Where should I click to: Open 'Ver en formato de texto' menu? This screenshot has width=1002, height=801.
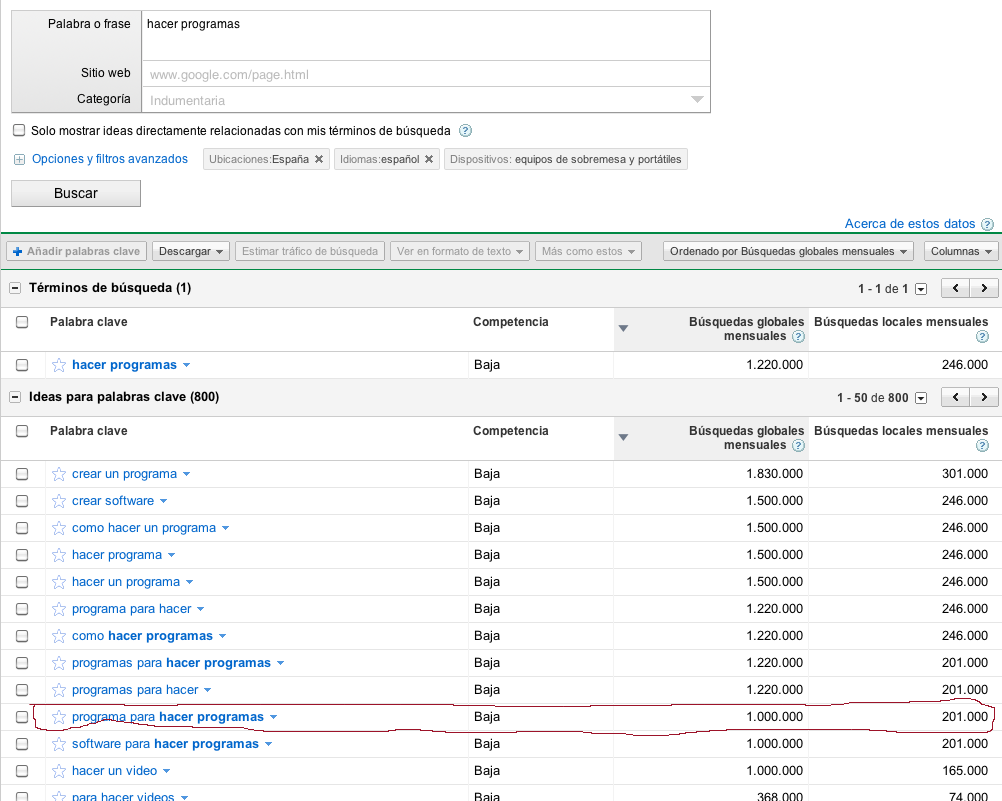pyautogui.click(x=459, y=251)
